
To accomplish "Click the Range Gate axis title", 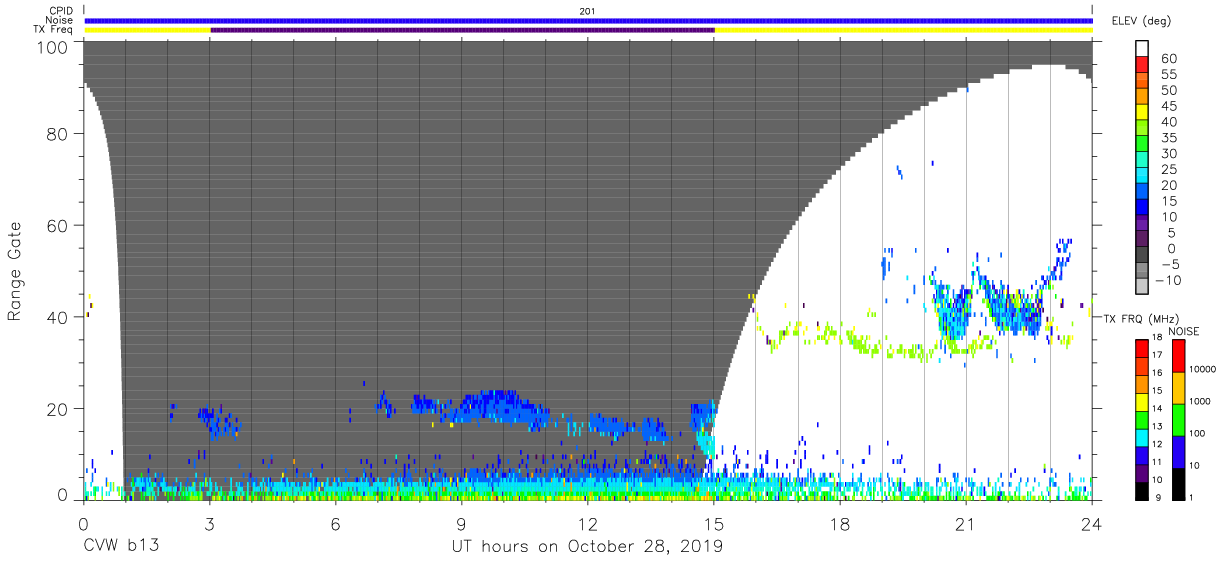I will coord(15,272).
